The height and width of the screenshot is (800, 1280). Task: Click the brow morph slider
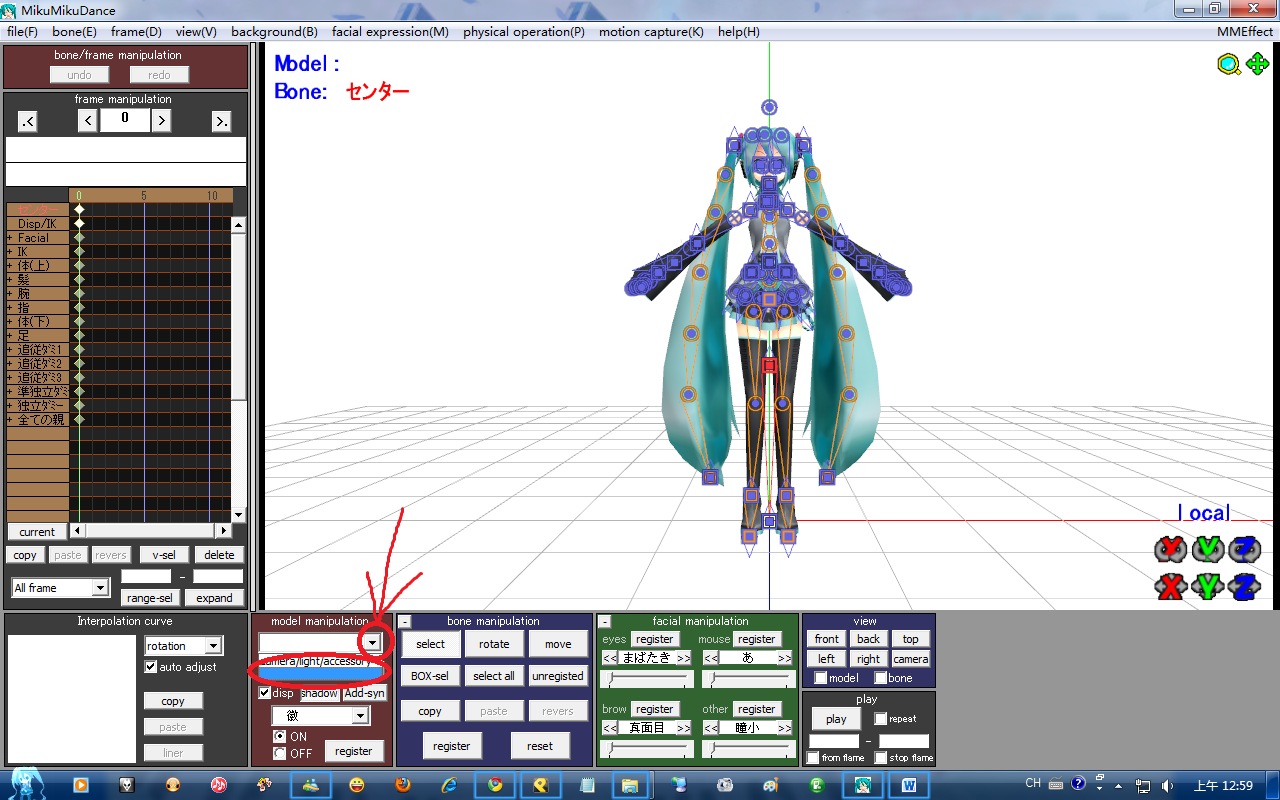646,749
